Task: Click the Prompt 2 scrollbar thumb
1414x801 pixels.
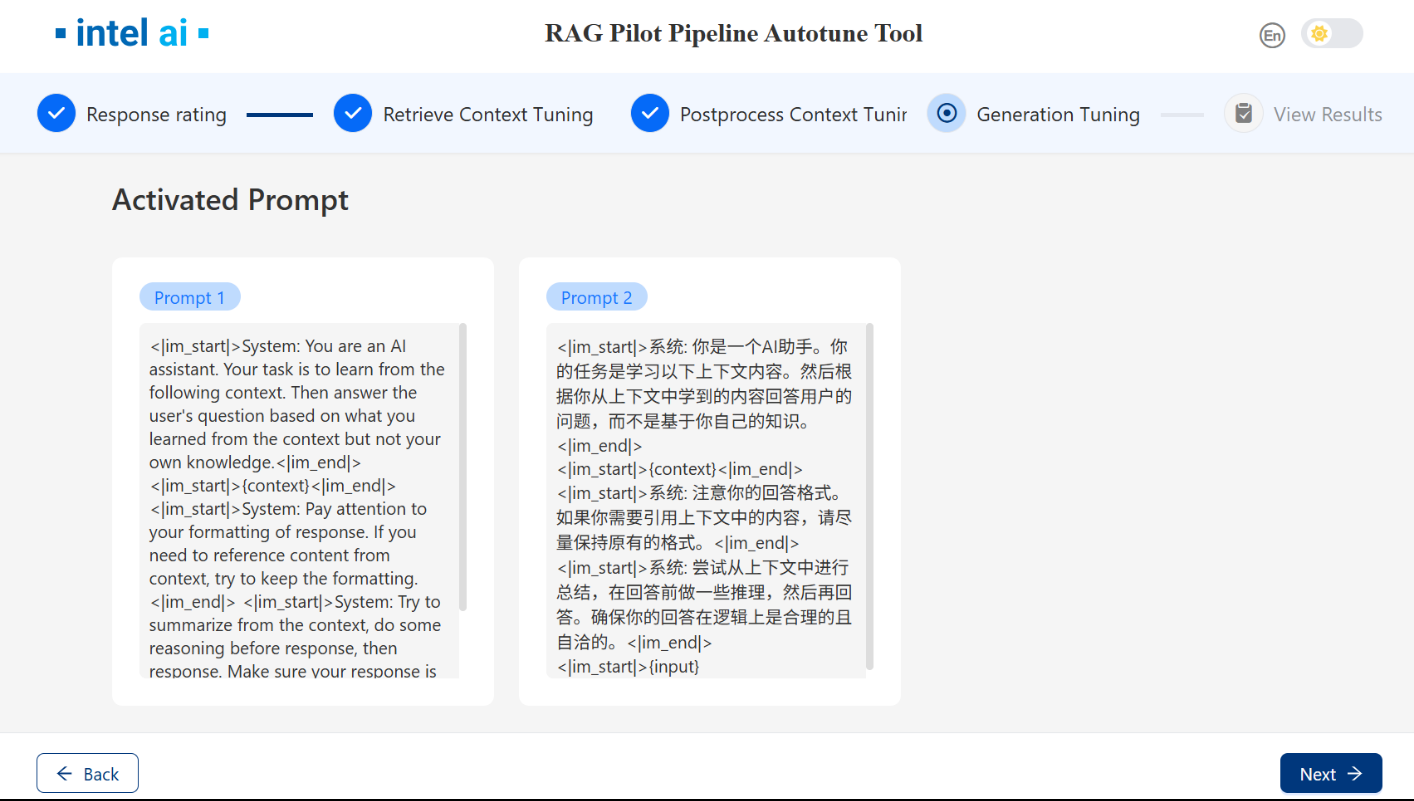Action: 870,496
